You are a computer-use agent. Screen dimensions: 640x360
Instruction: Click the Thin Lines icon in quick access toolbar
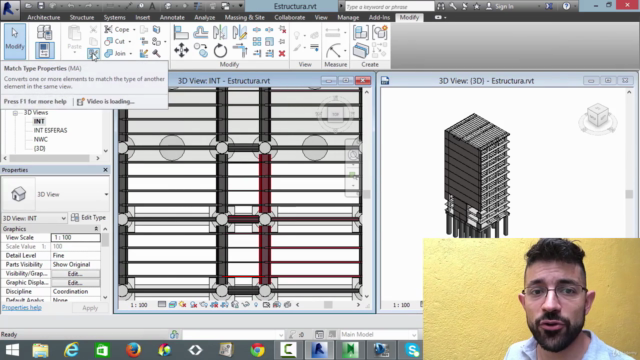click(x=198, y=6)
